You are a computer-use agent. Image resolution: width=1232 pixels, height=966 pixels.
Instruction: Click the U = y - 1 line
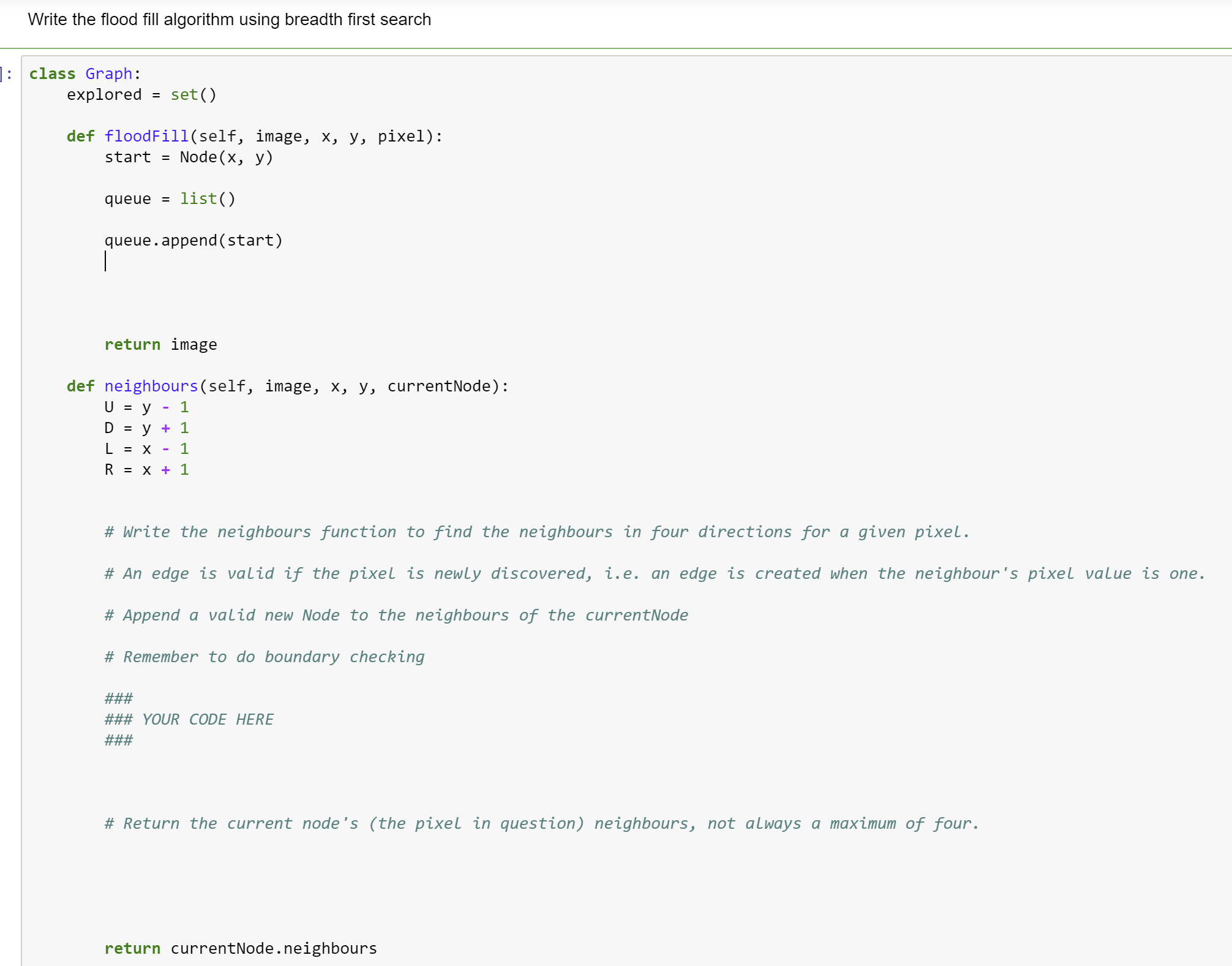[146, 407]
